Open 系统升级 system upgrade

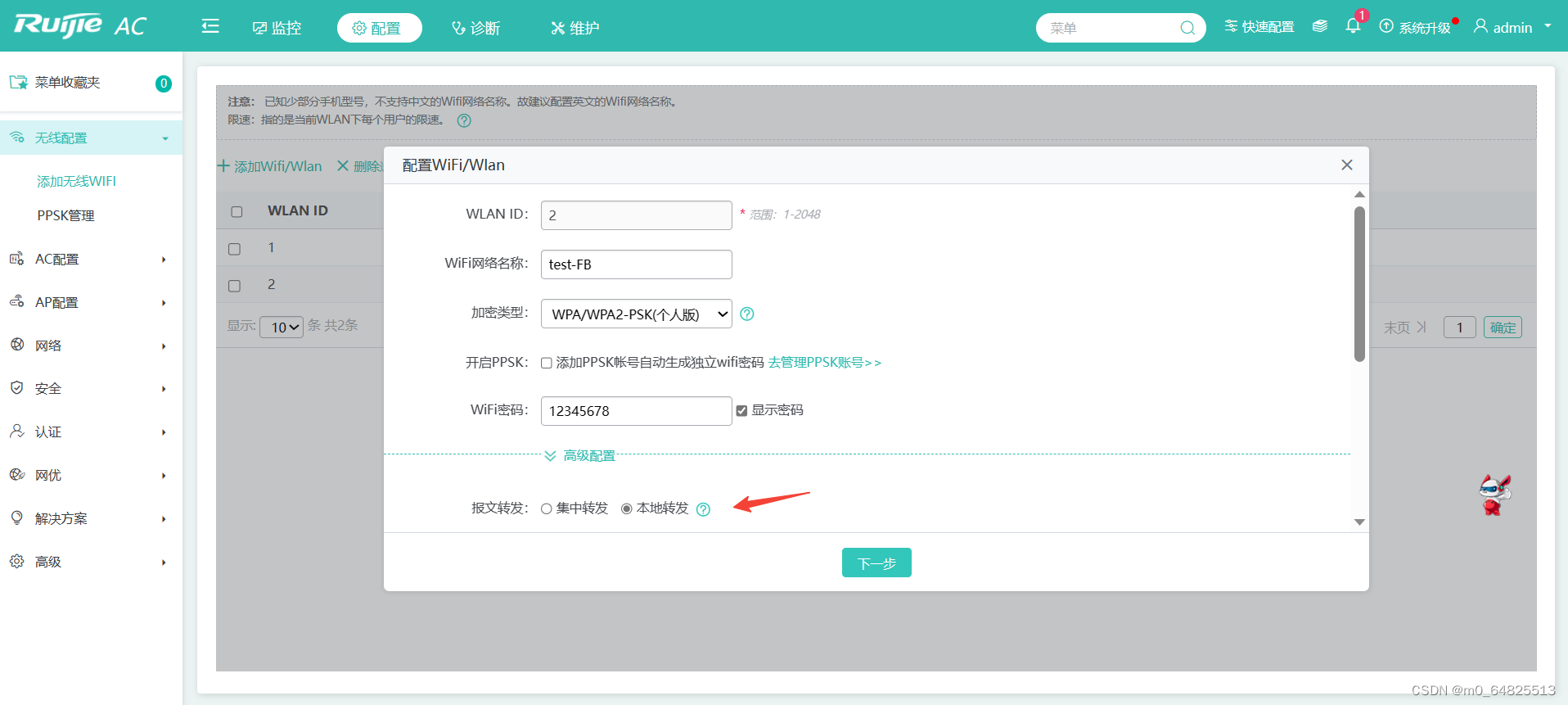(1415, 27)
